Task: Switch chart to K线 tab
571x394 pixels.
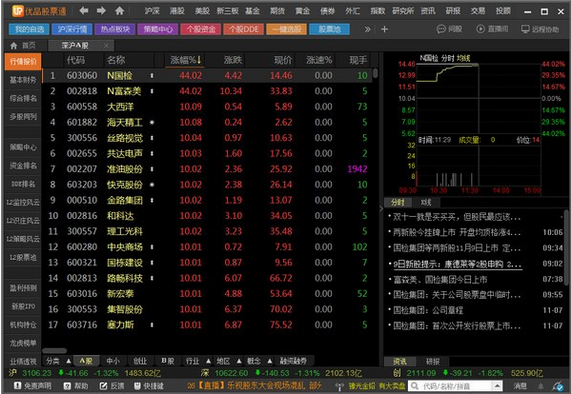Action: click(426, 202)
